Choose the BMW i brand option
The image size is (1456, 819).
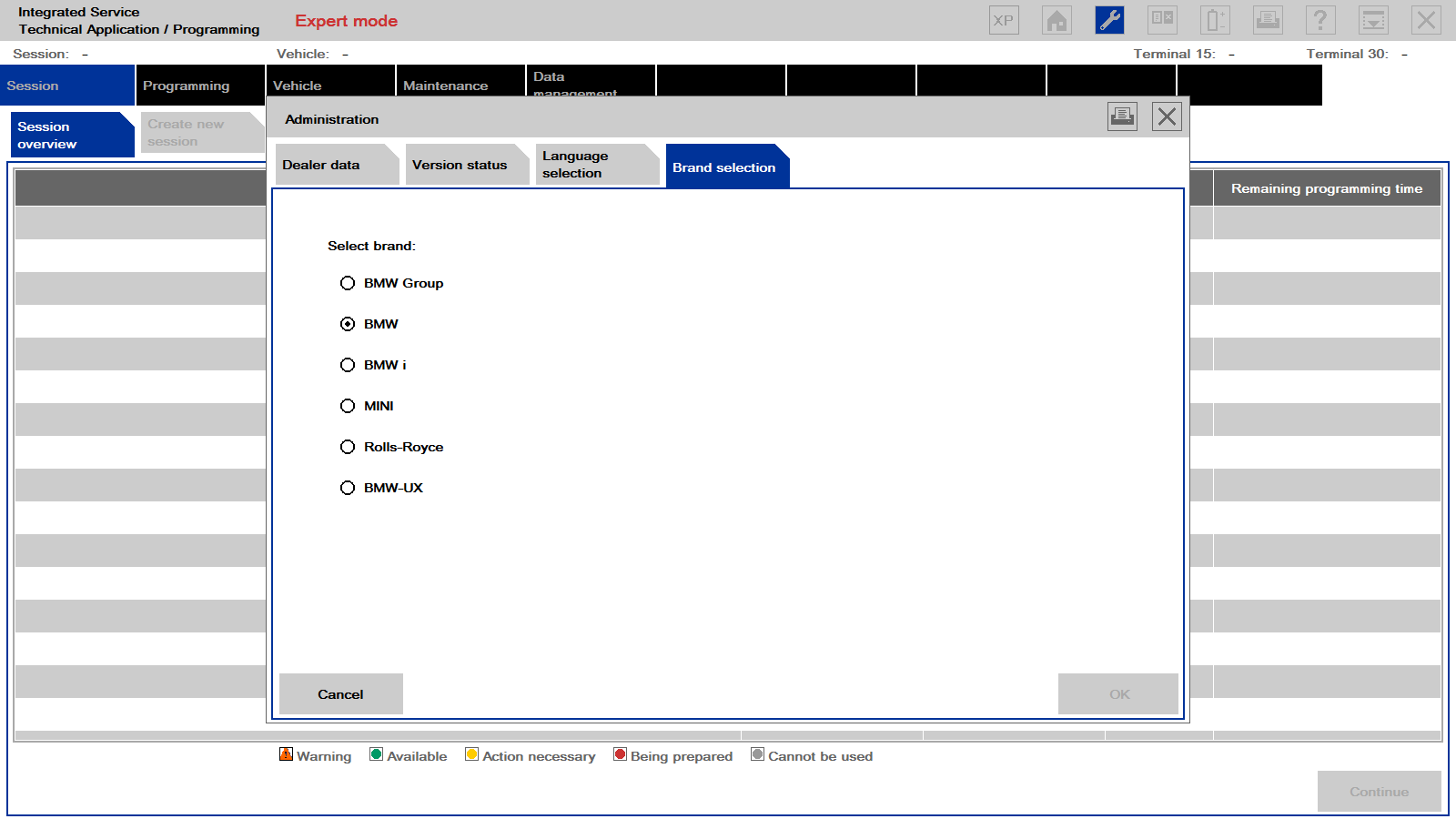pyautogui.click(x=348, y=365)
